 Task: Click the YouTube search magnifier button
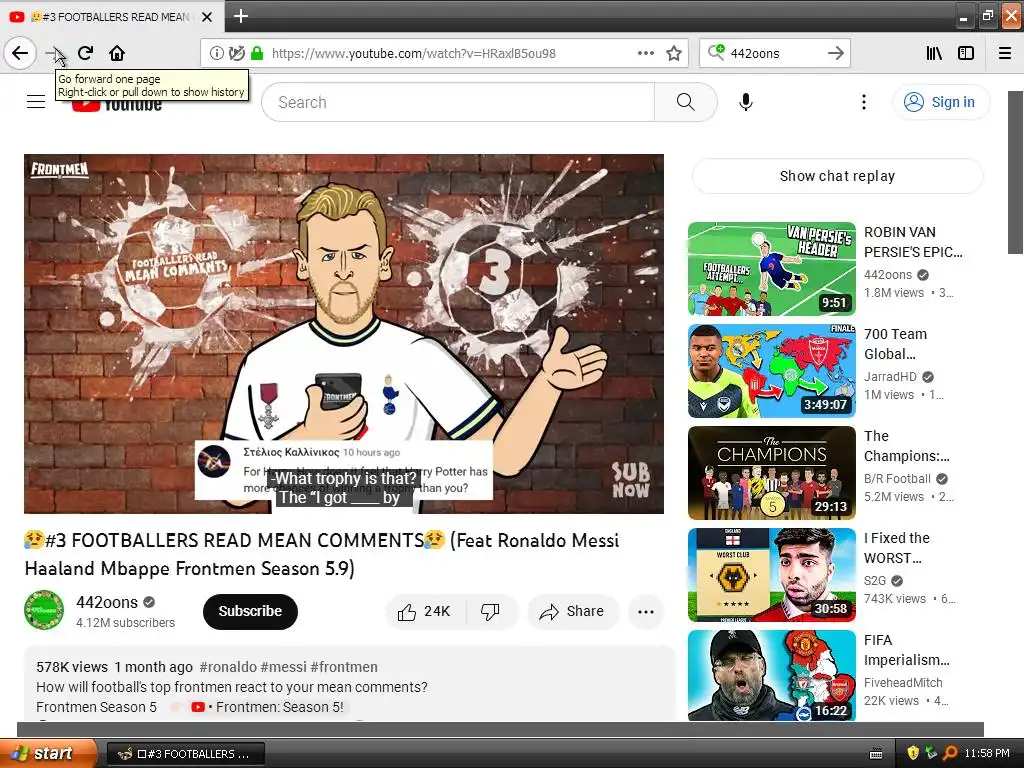[686, 102]
